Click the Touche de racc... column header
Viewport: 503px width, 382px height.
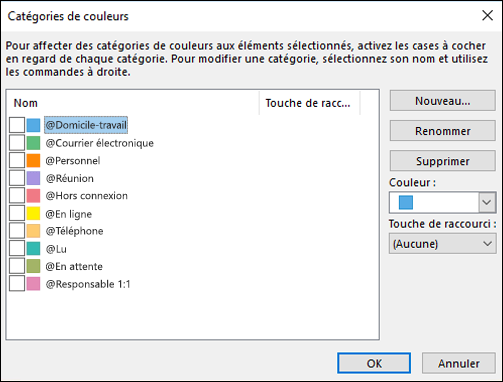coord(309,103)
